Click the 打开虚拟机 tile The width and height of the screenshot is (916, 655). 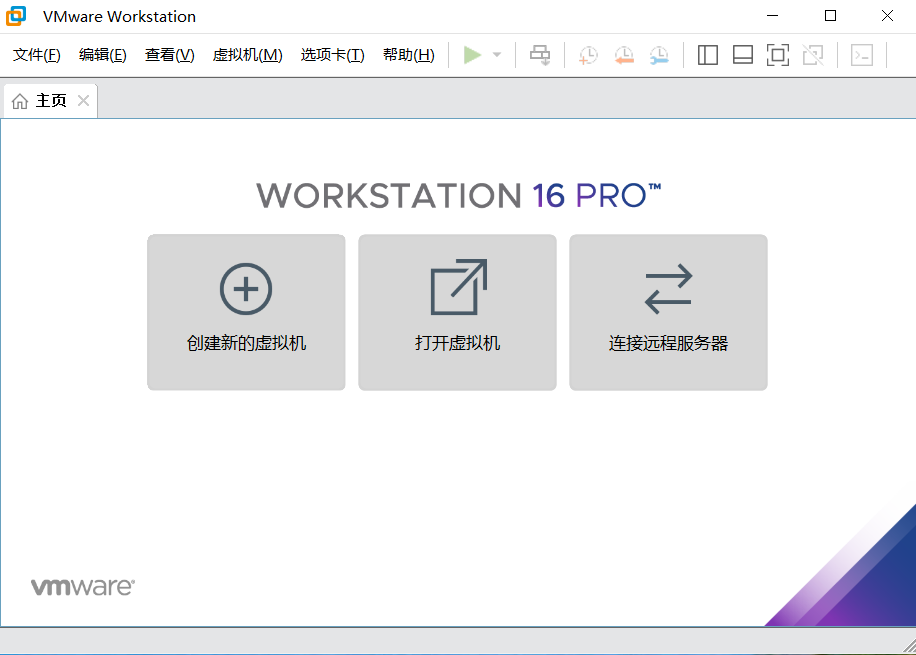[x=457, y=312]
